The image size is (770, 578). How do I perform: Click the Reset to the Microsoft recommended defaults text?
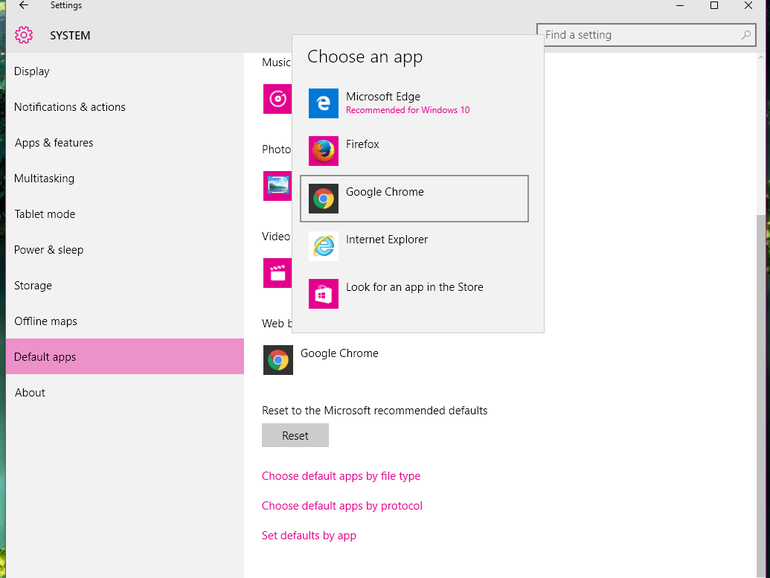pyautogui.click(x=375, y=411)
